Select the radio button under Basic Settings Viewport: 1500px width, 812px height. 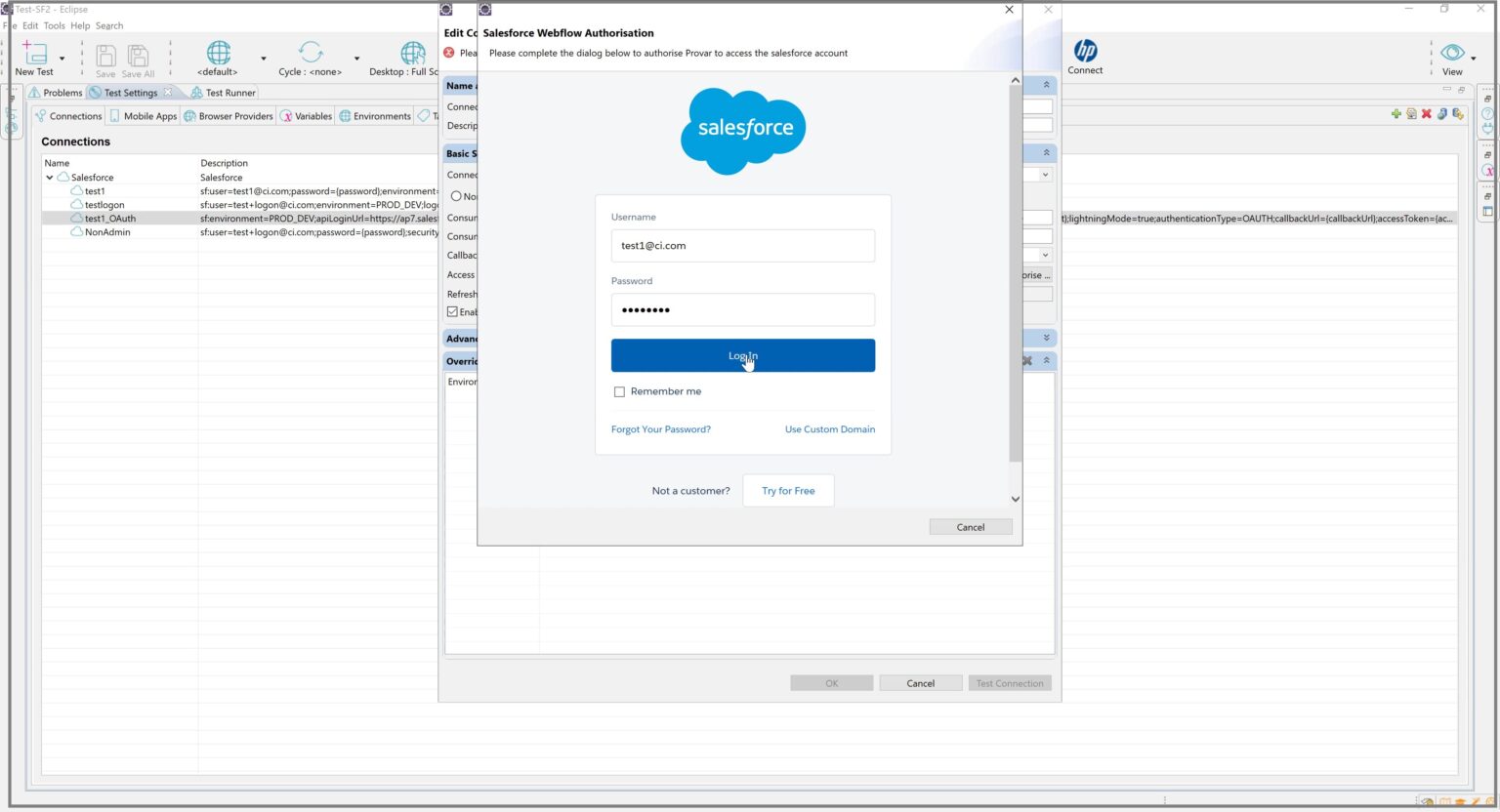456,195
